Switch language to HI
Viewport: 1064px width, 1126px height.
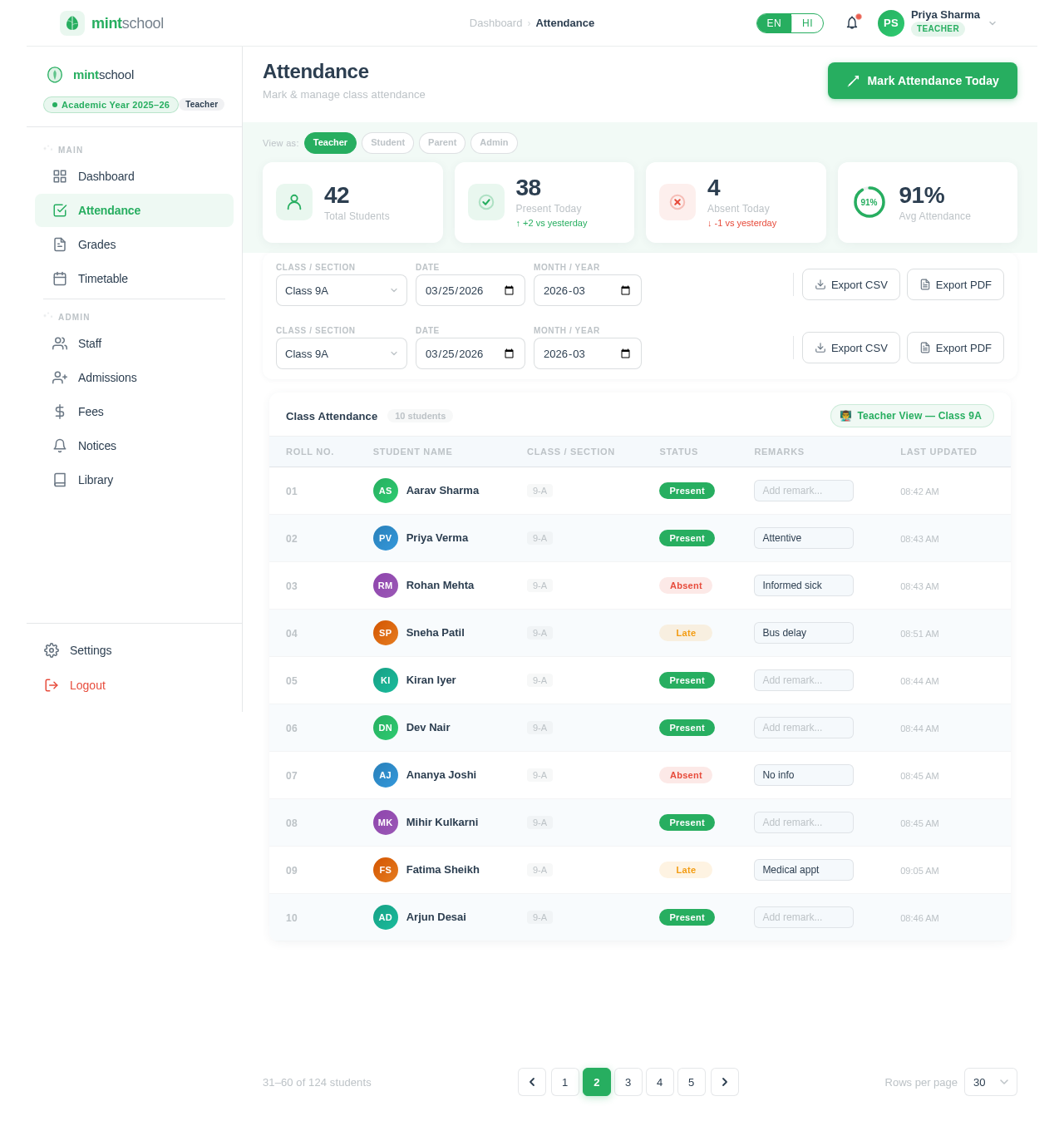(806, 23)
